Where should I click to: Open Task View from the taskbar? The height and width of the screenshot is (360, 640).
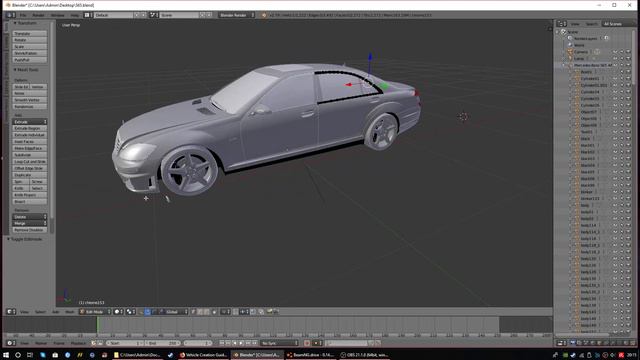point(30,355)
